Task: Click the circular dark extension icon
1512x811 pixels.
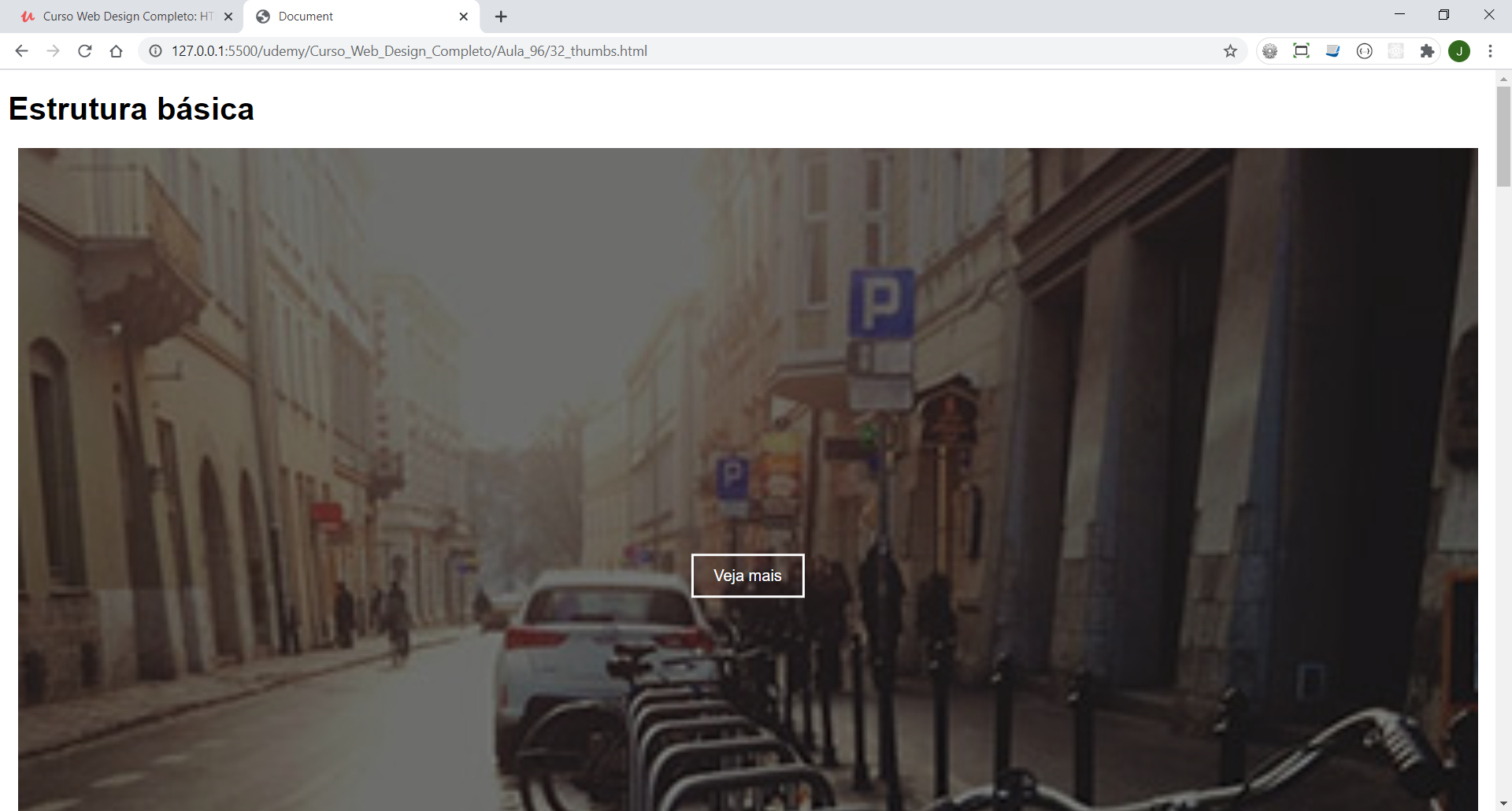Action: [1364, 51]
